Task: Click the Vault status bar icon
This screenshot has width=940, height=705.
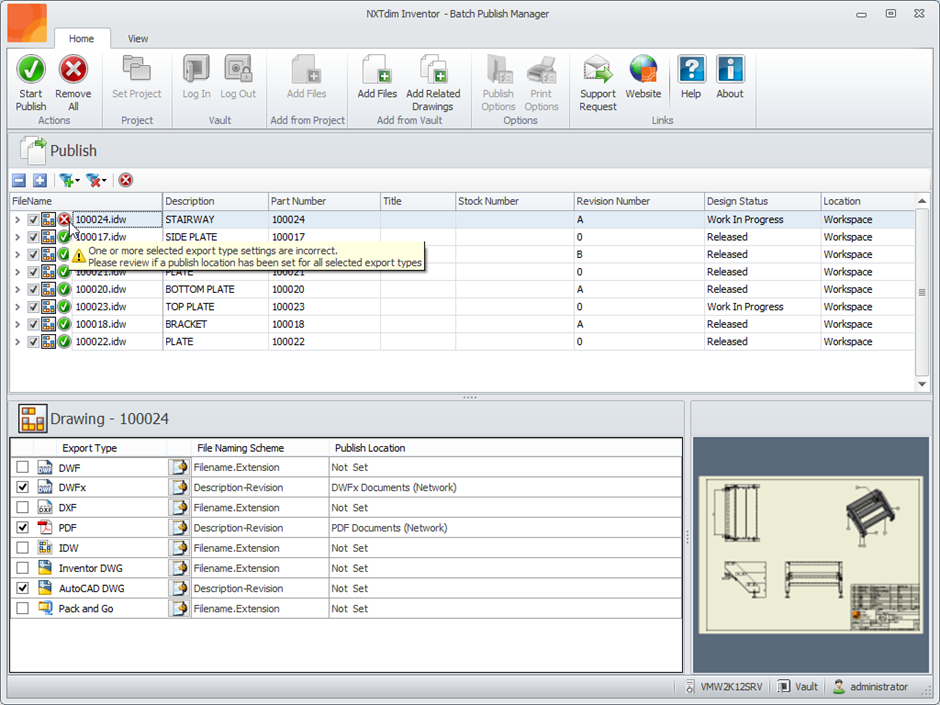Action: point(783,686)
